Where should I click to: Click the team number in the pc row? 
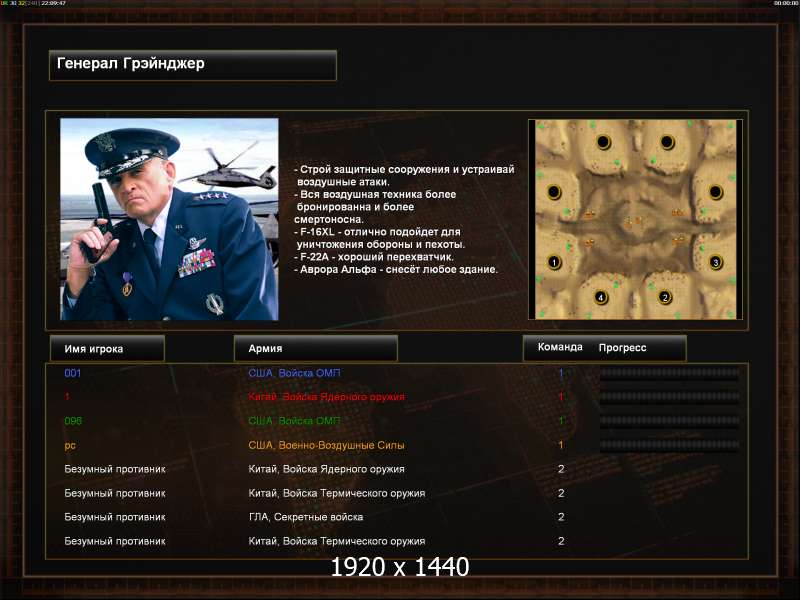point(561,445)
